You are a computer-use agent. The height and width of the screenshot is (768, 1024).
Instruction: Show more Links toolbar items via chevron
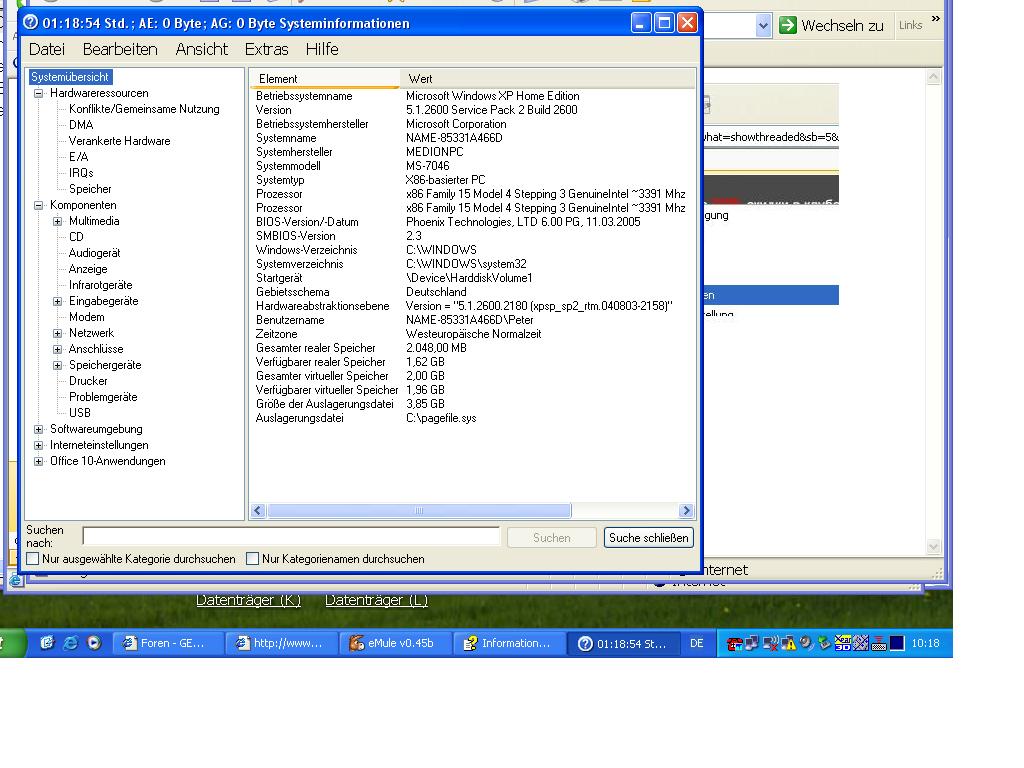936,18
